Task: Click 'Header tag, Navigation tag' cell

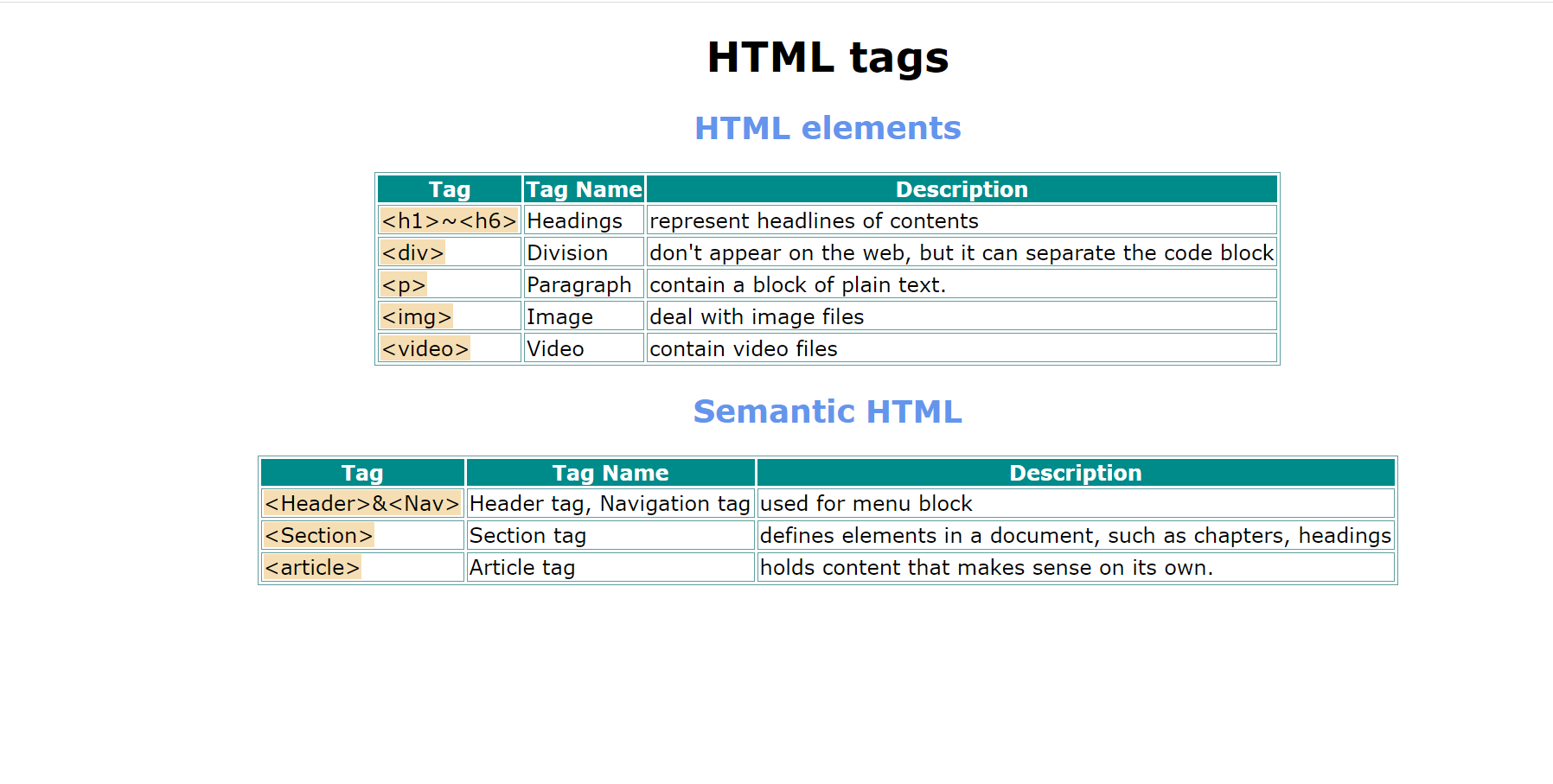Action: click(x=610, y=503)
